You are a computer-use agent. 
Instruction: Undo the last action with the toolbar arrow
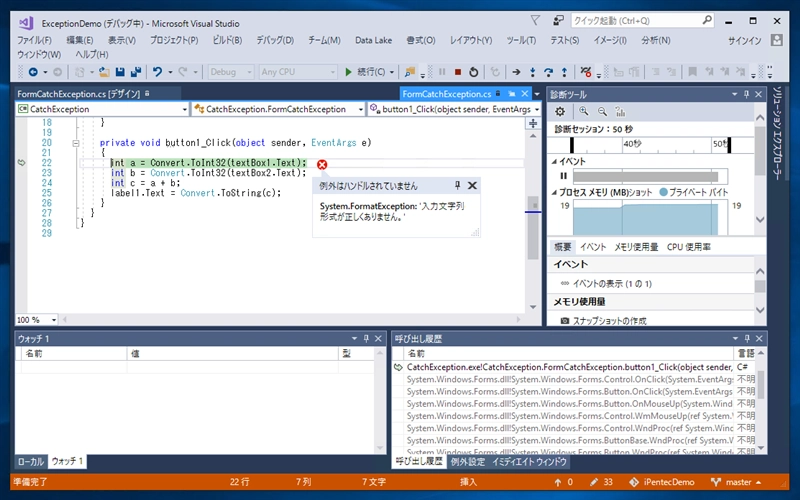tap(158, 72)
